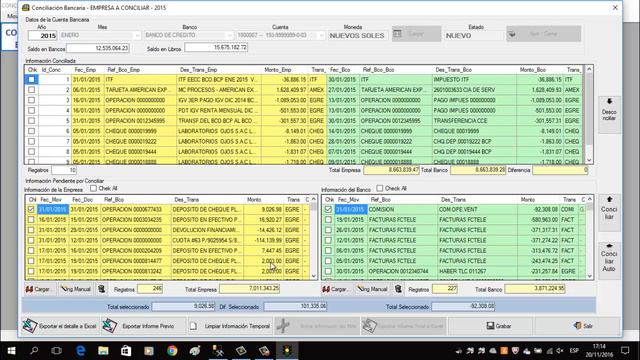Click the disabled Cargar button beside Moneda
The width and height of the screenshot is (640, 360).
[x=416, y=34]
